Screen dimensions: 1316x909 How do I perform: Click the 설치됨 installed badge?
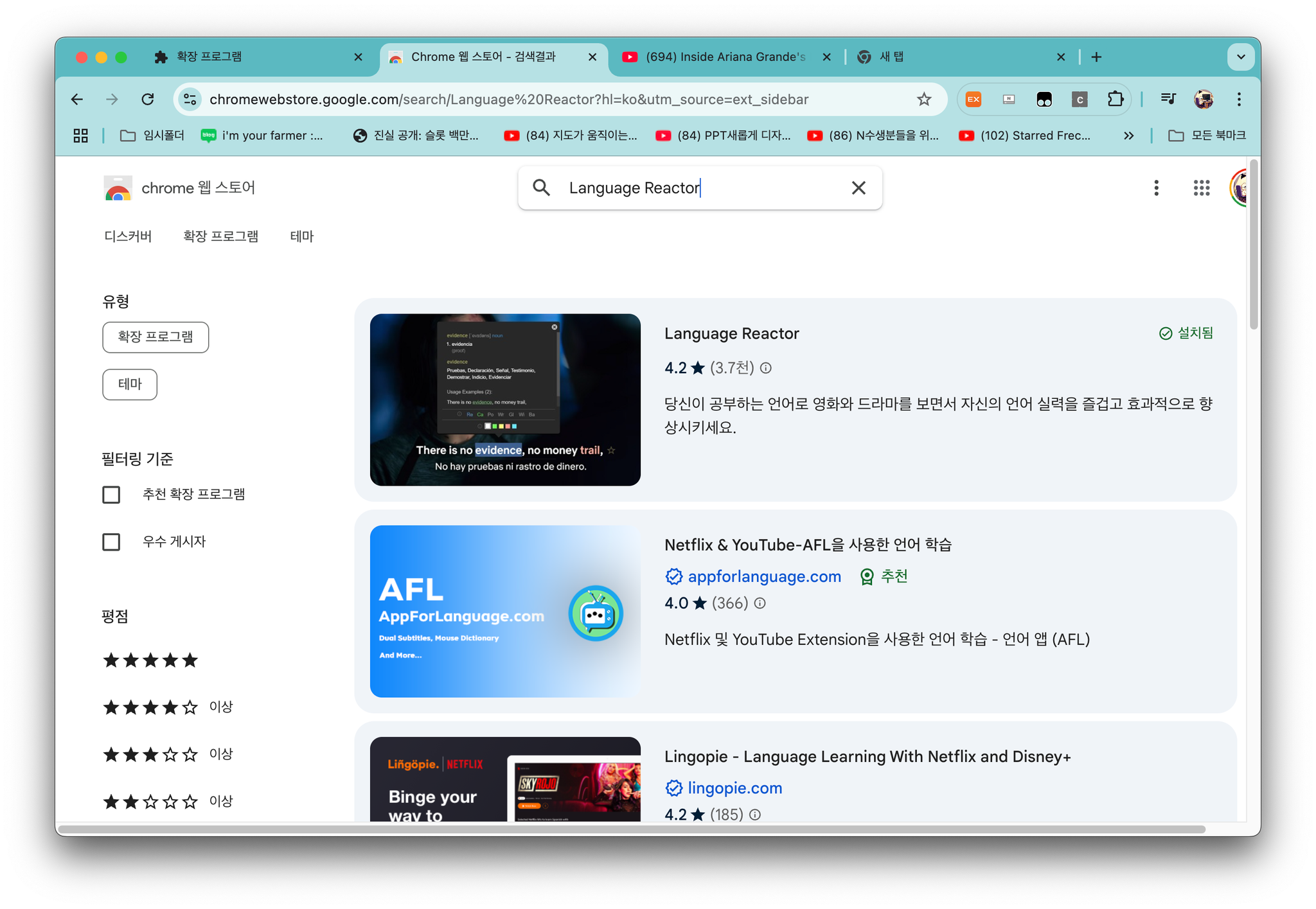(x=1186, y=333)
